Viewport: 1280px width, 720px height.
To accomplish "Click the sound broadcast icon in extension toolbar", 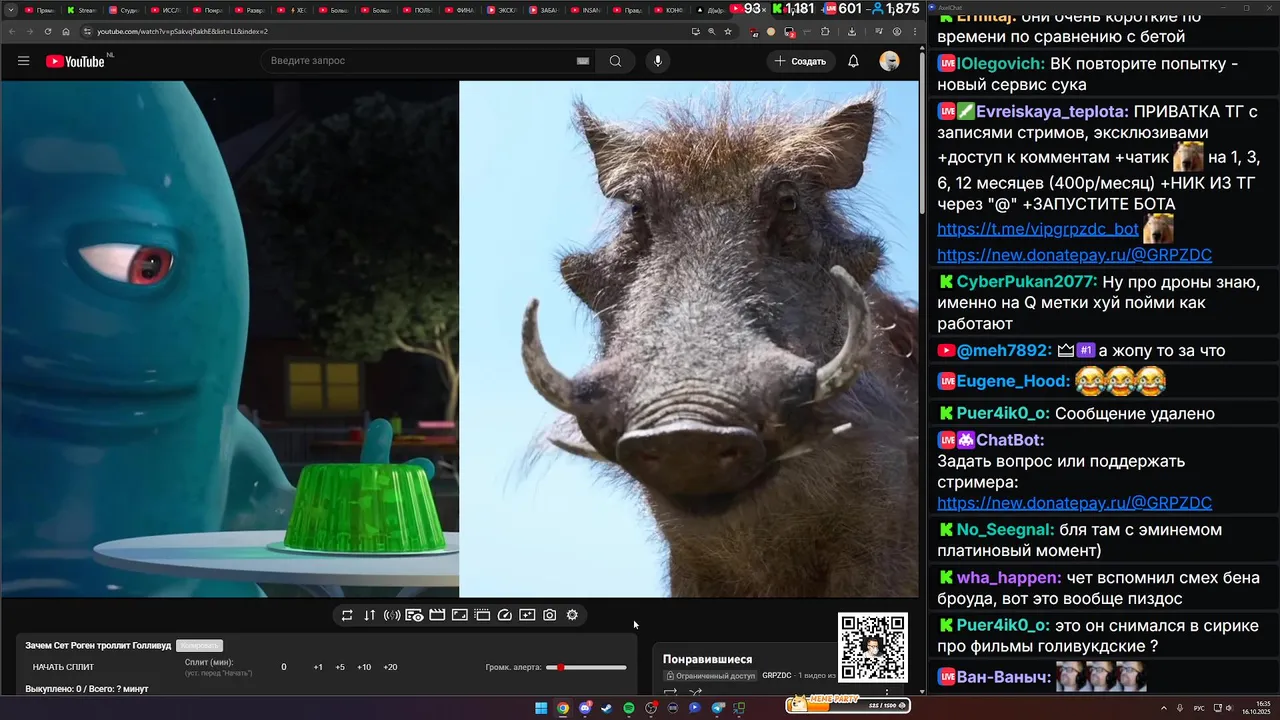I will click(x=392, y=615).
